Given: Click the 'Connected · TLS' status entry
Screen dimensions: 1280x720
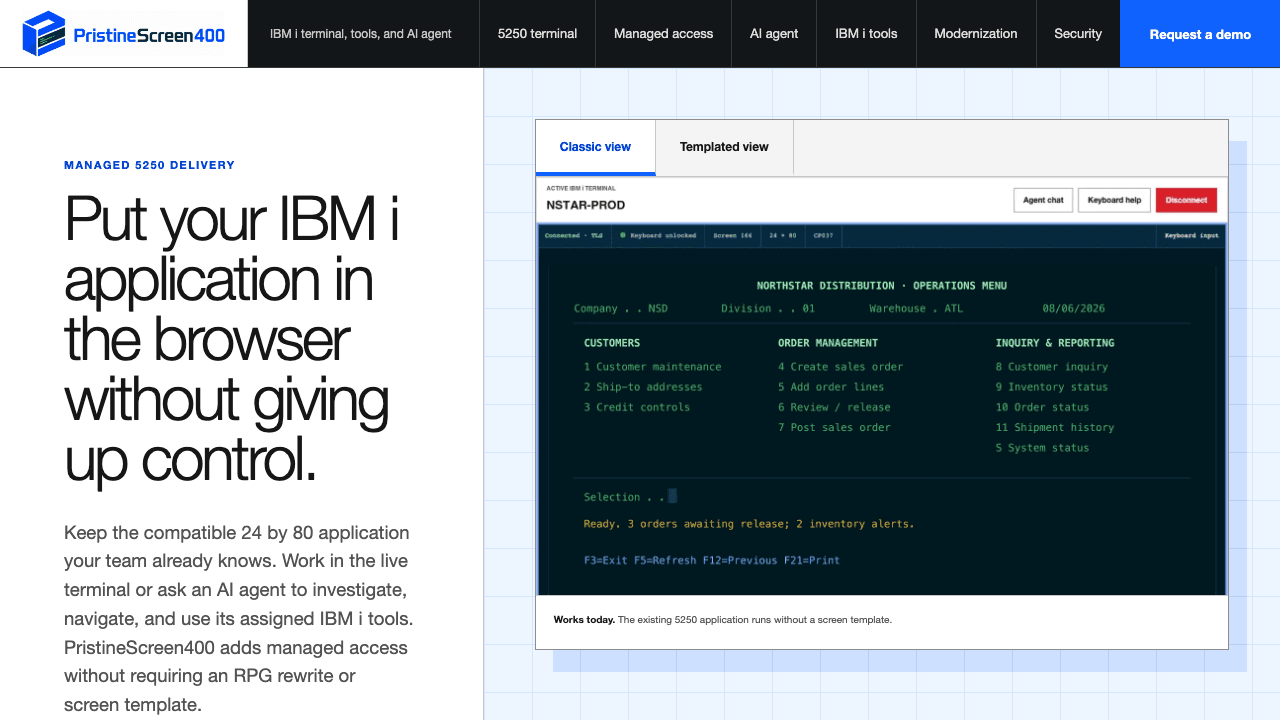Looking at the screenshot, I should (x=574, y=236).
